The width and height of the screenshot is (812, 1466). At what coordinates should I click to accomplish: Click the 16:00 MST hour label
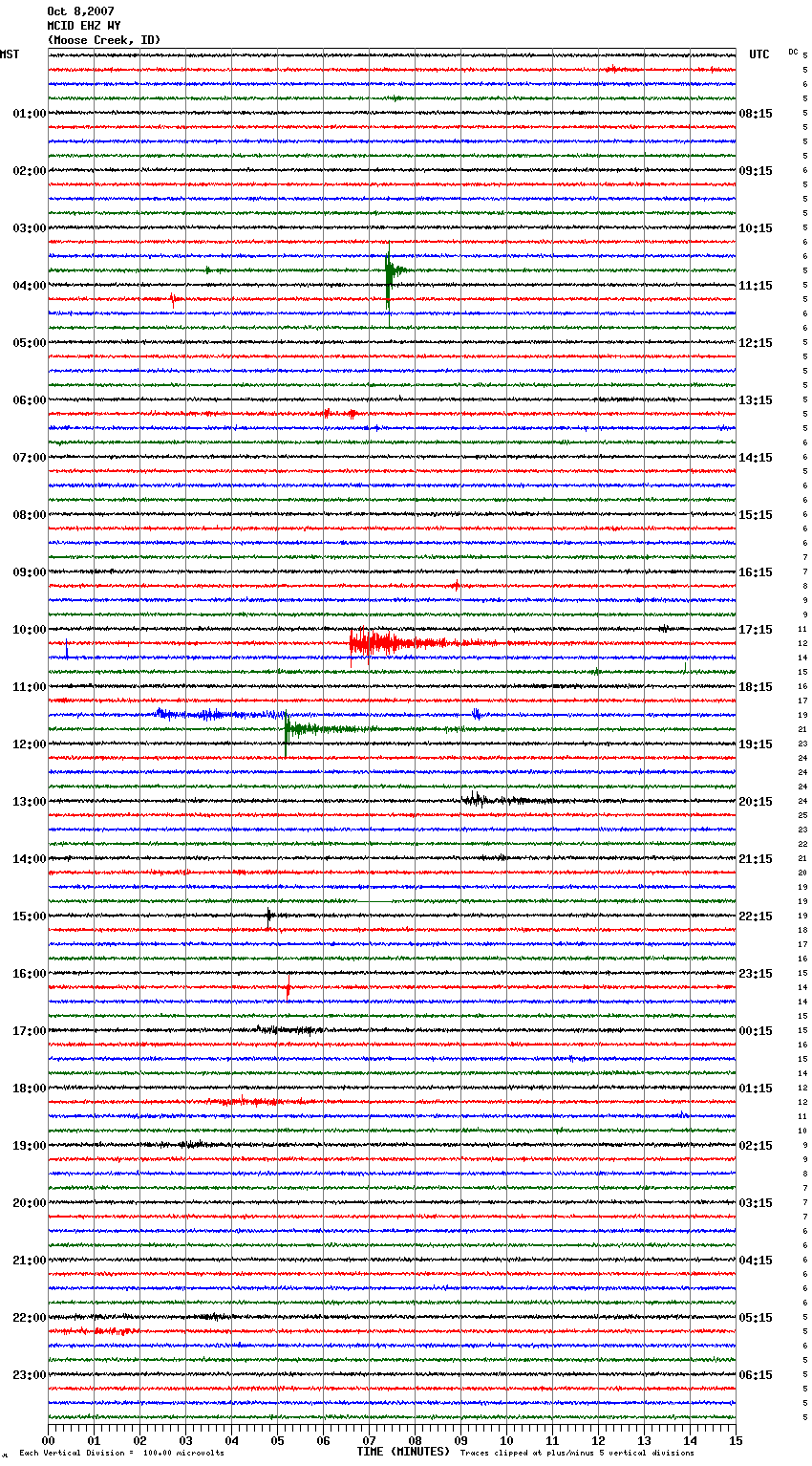click(x=30, y=974)
